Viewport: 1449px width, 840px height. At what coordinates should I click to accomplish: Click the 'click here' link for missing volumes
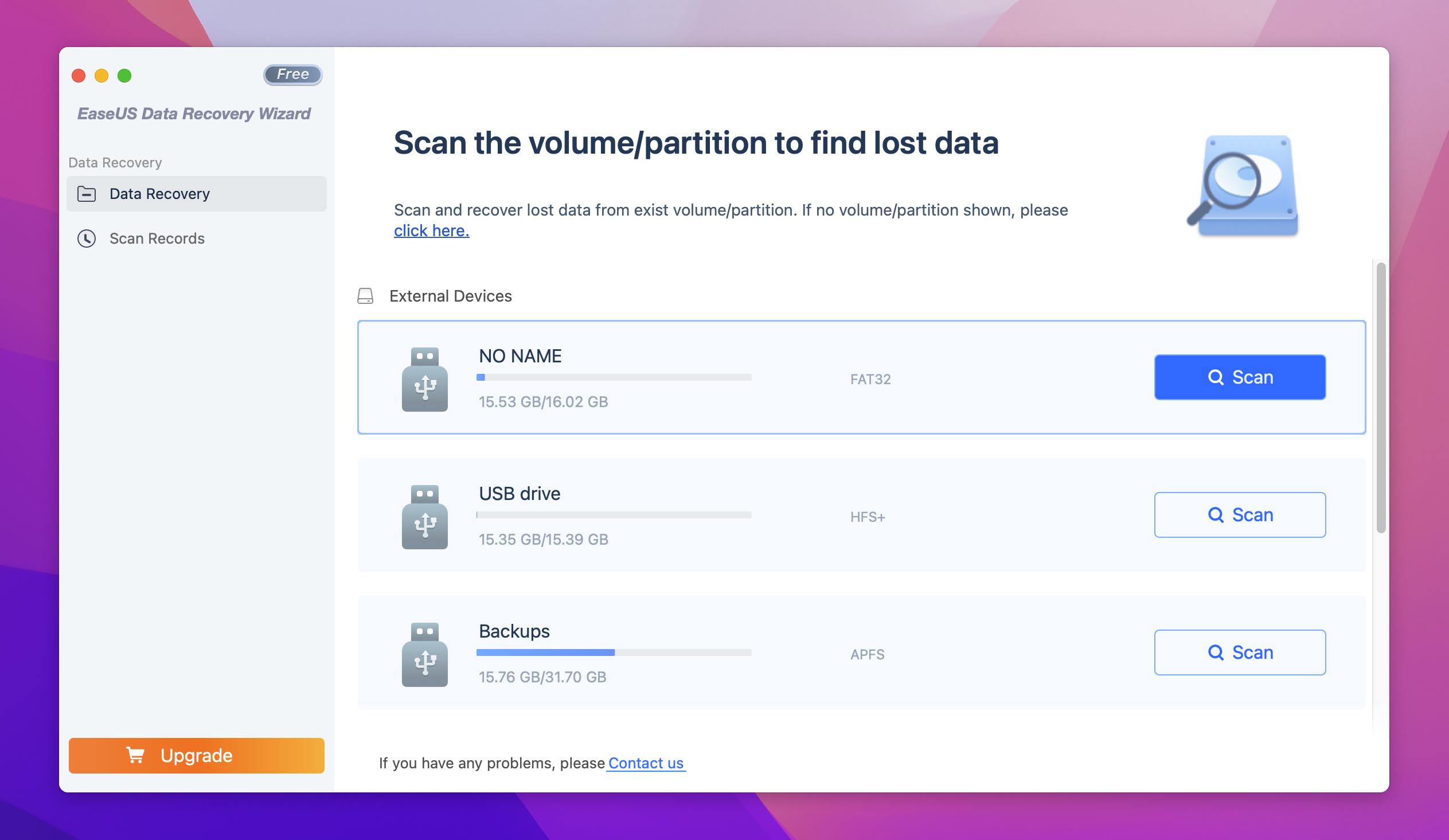430,231
